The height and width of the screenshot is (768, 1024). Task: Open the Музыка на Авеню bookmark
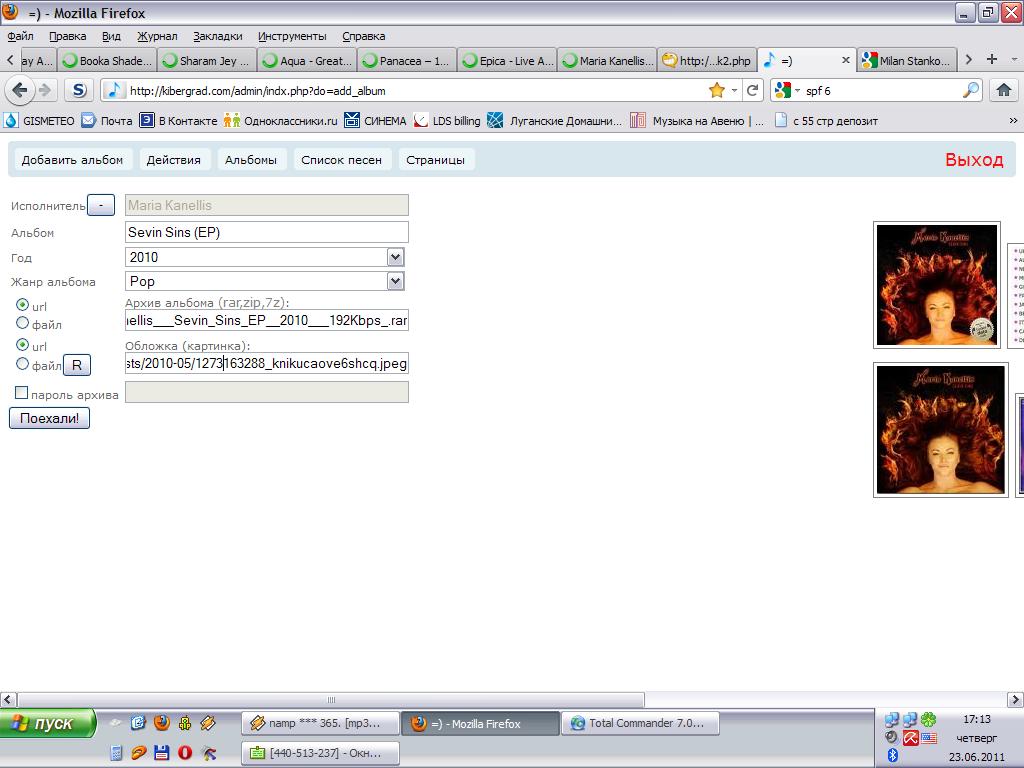tap(696, 121)
